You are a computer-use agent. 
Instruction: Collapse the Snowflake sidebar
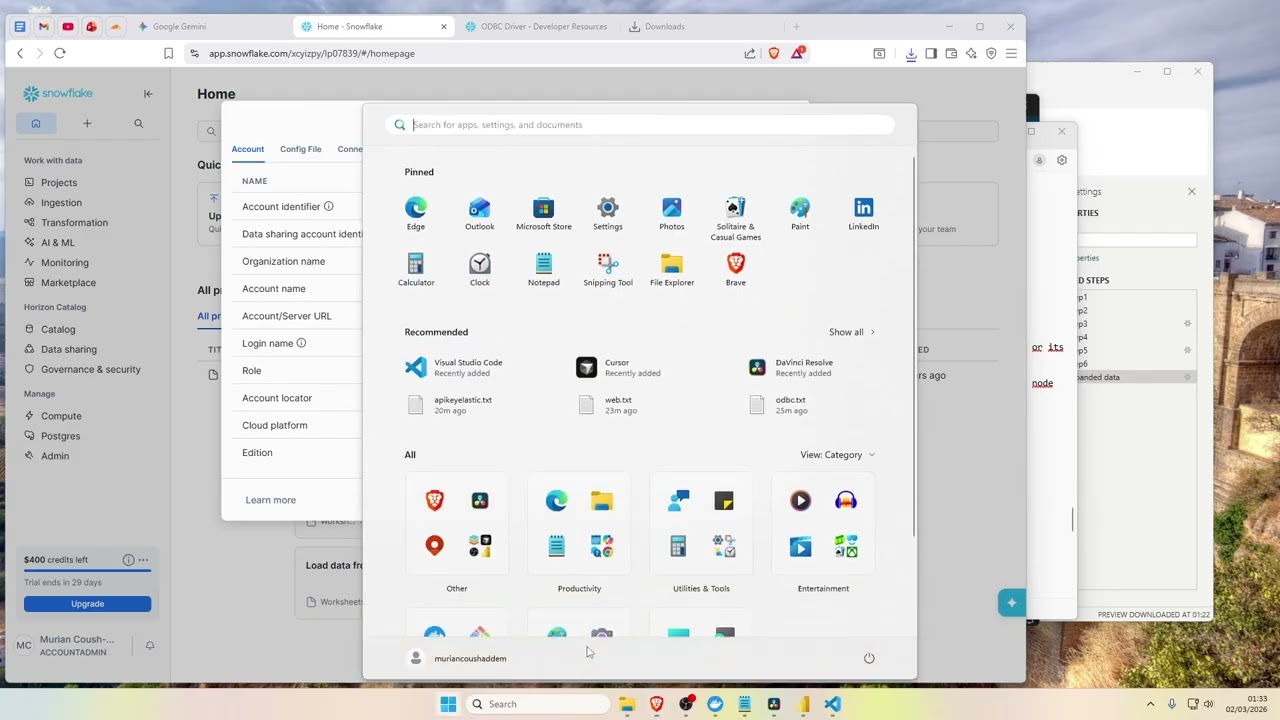[148, 94]
